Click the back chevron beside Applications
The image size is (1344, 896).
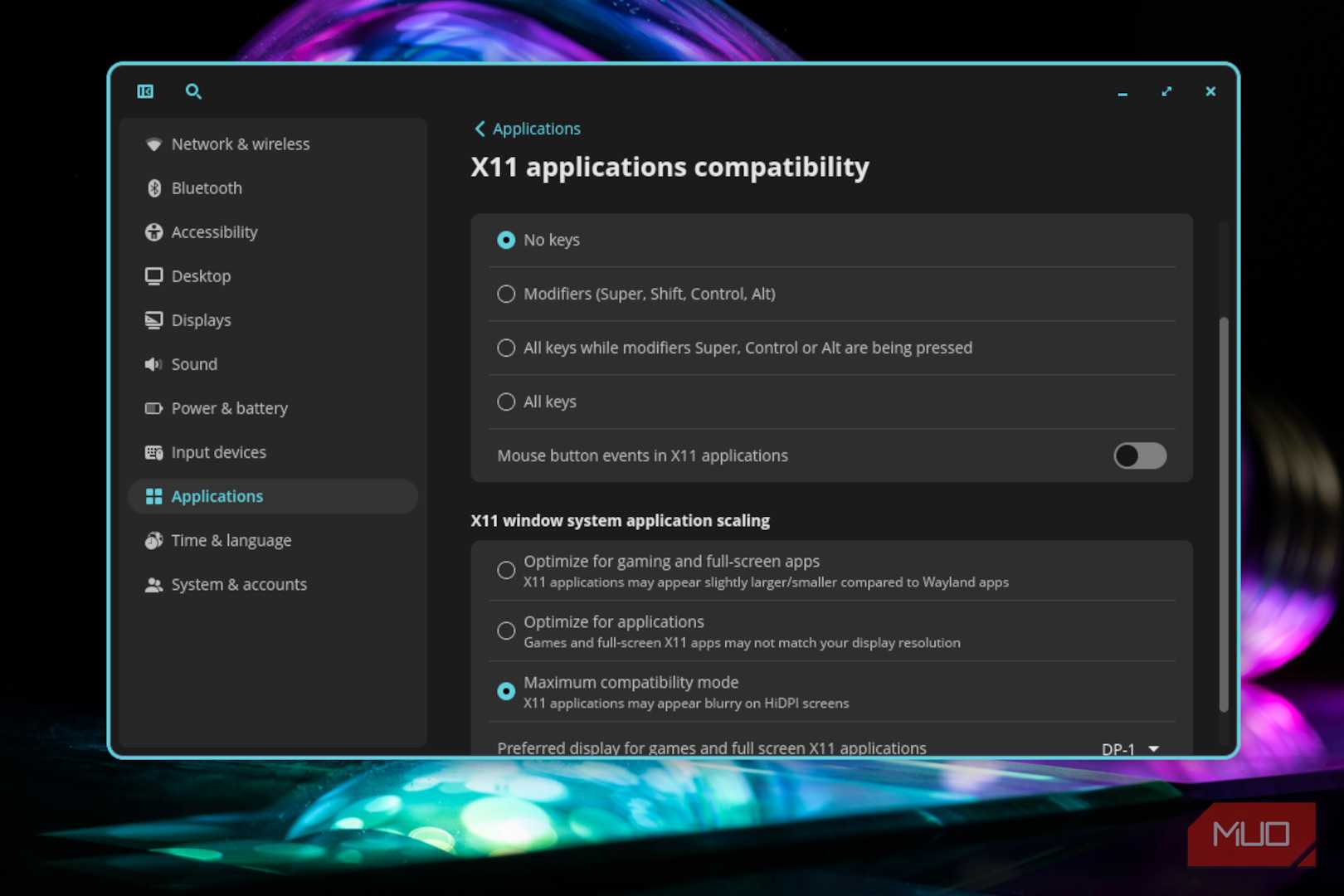tap(480, 129)
